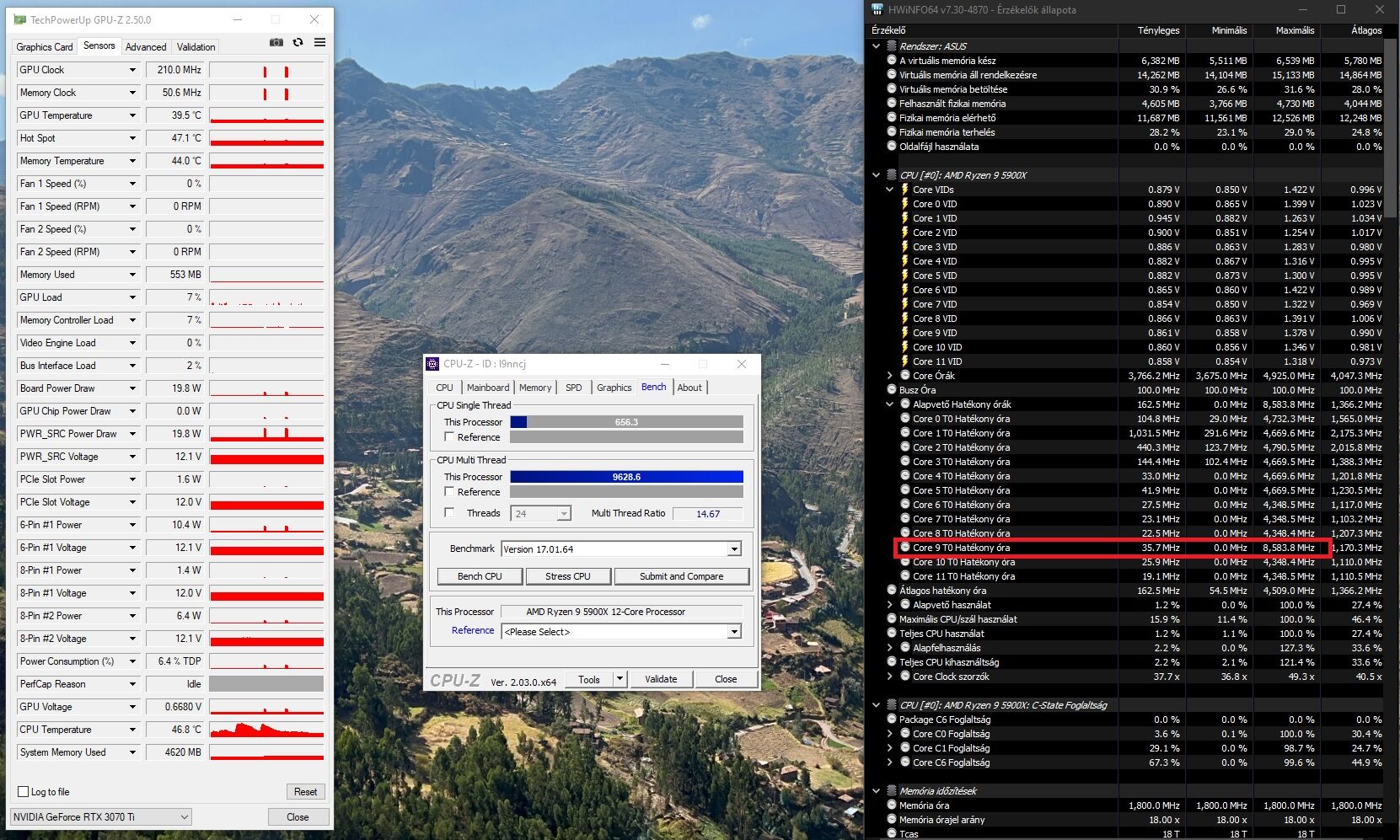Click icon beside Memória óra row

(892, 805)
